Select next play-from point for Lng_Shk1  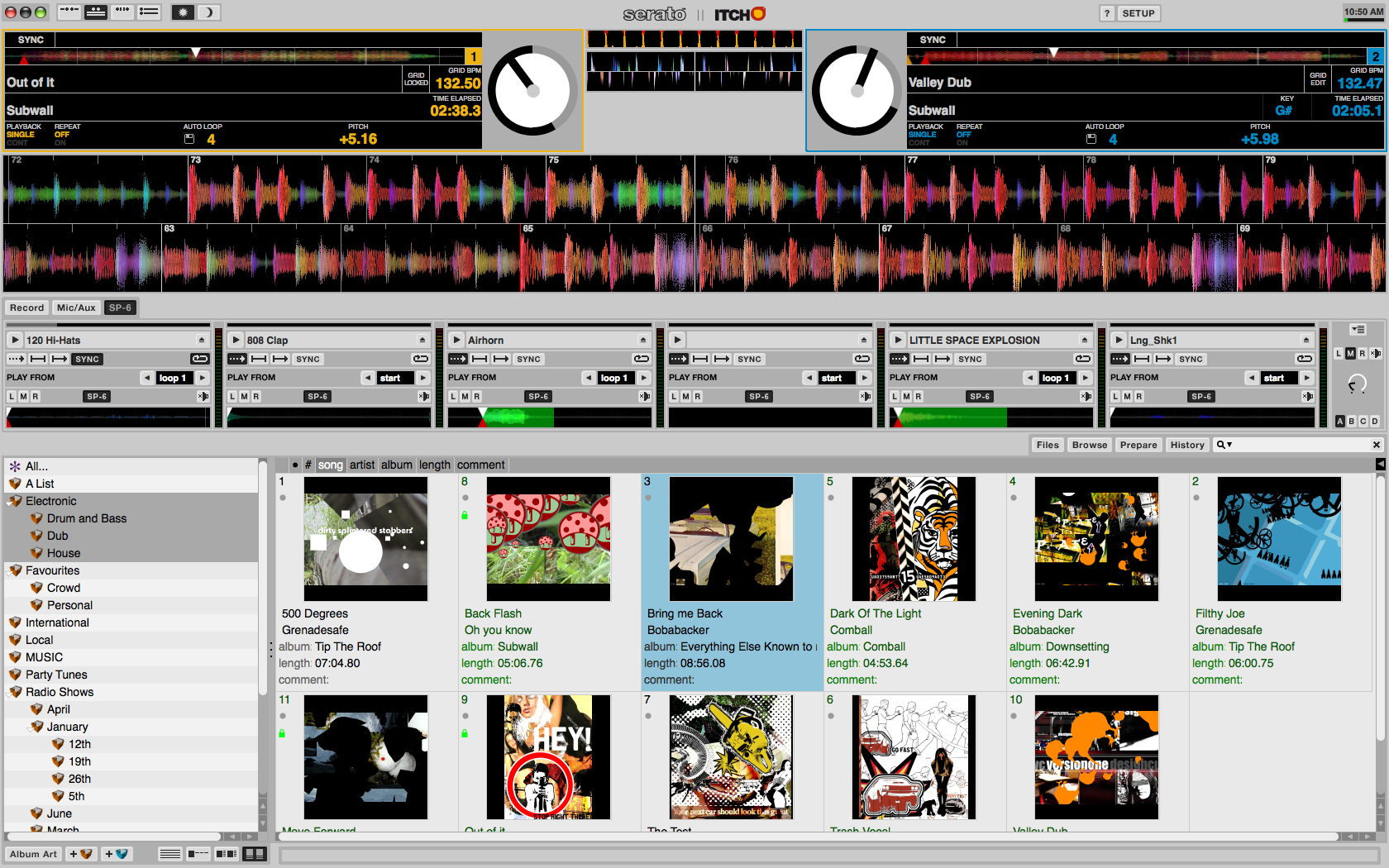coord(1306,378)
